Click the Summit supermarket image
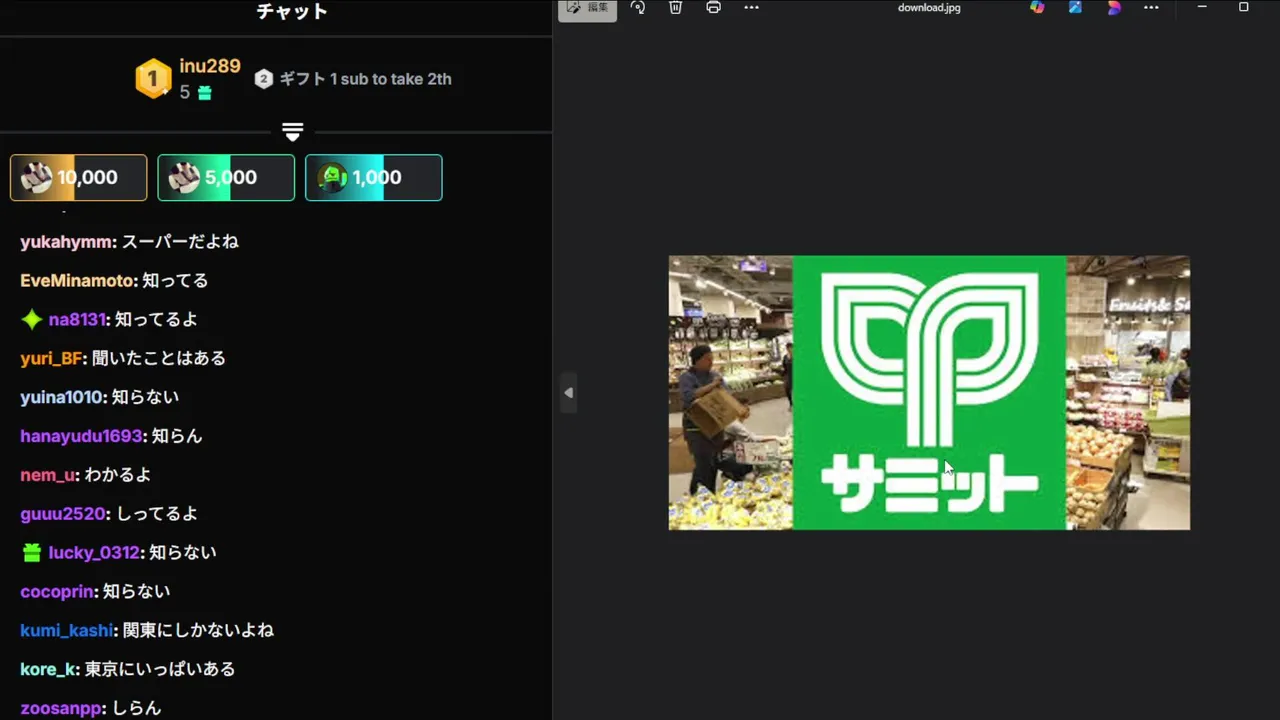This screenshot has height=720, width=1280. pos(929,392)
